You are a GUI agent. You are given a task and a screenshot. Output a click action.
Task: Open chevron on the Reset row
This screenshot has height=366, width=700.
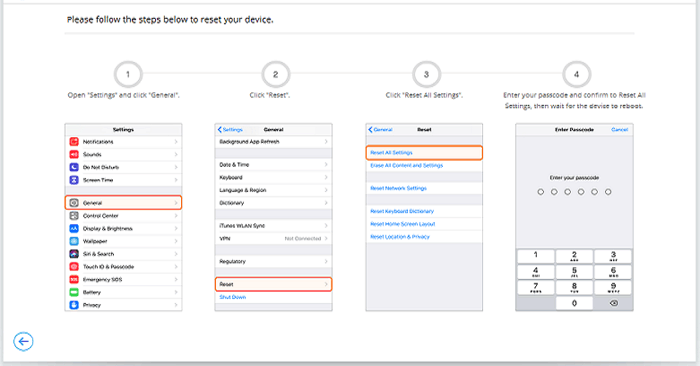click(x=326, y=284)
